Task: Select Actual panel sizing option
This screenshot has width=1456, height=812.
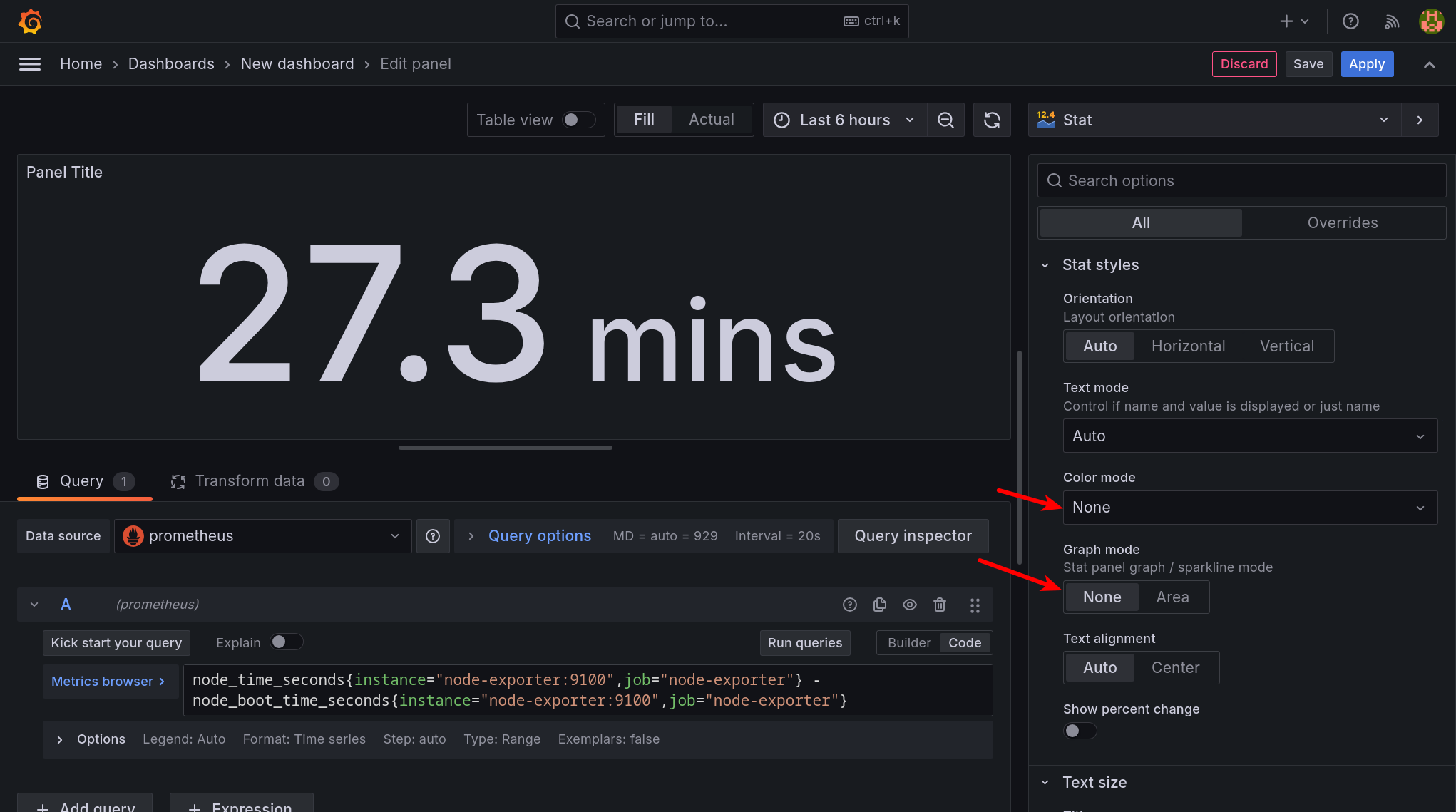Action: click(x=712, y=120)
